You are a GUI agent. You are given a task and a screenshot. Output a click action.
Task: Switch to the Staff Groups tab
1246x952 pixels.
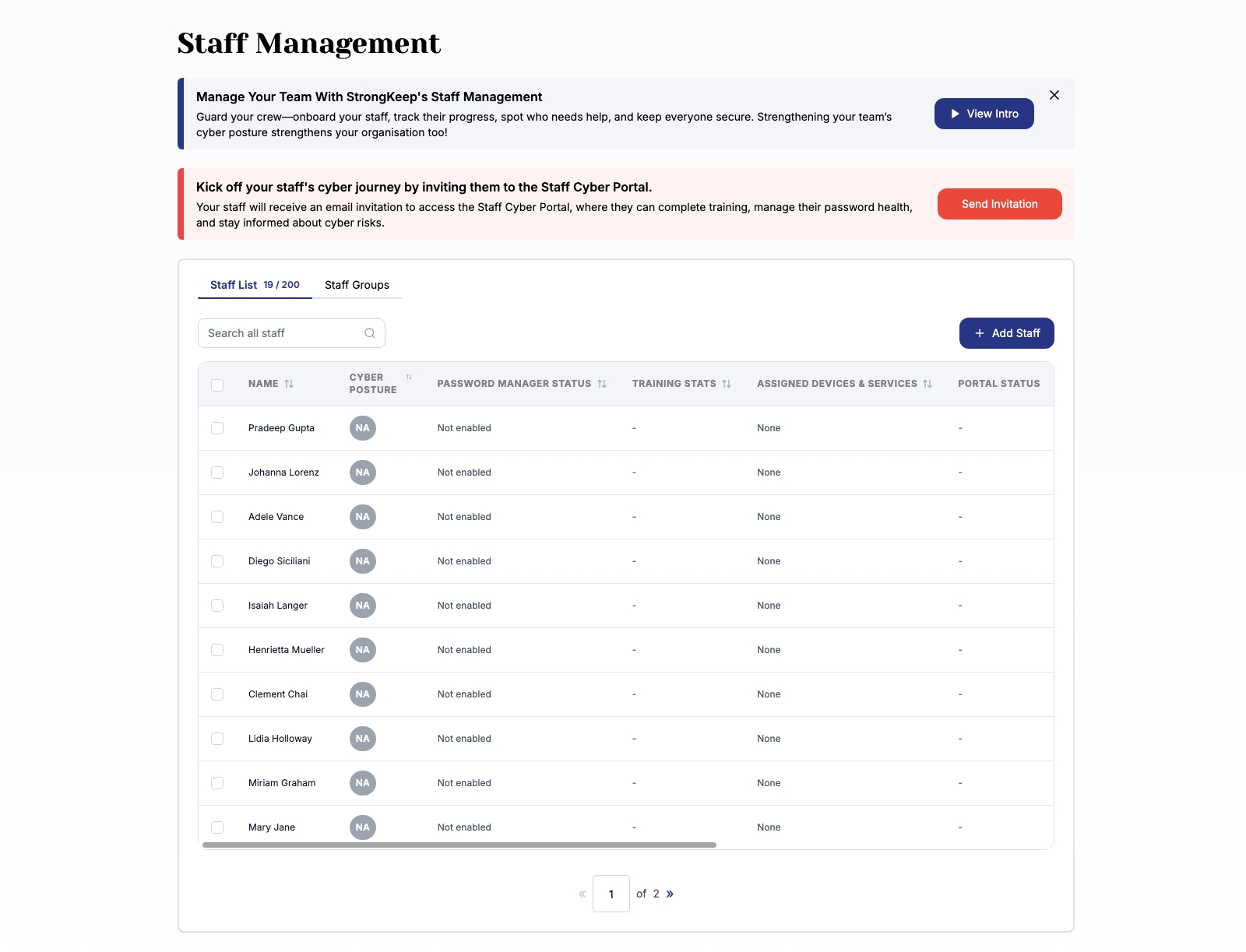[x=357, y=285]
